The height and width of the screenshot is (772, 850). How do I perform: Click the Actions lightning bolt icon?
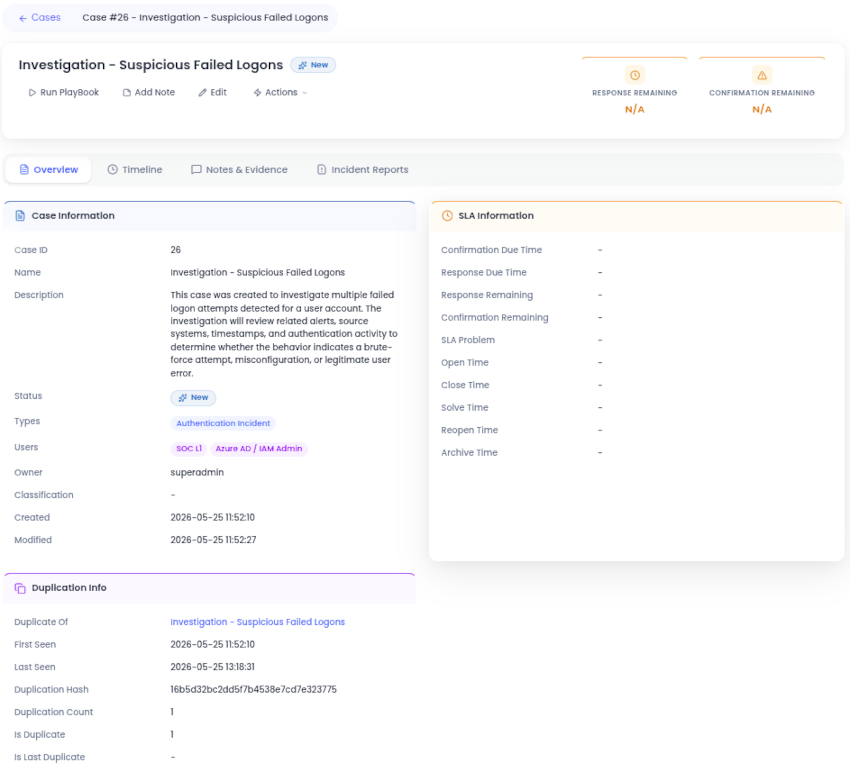(257, 93)
